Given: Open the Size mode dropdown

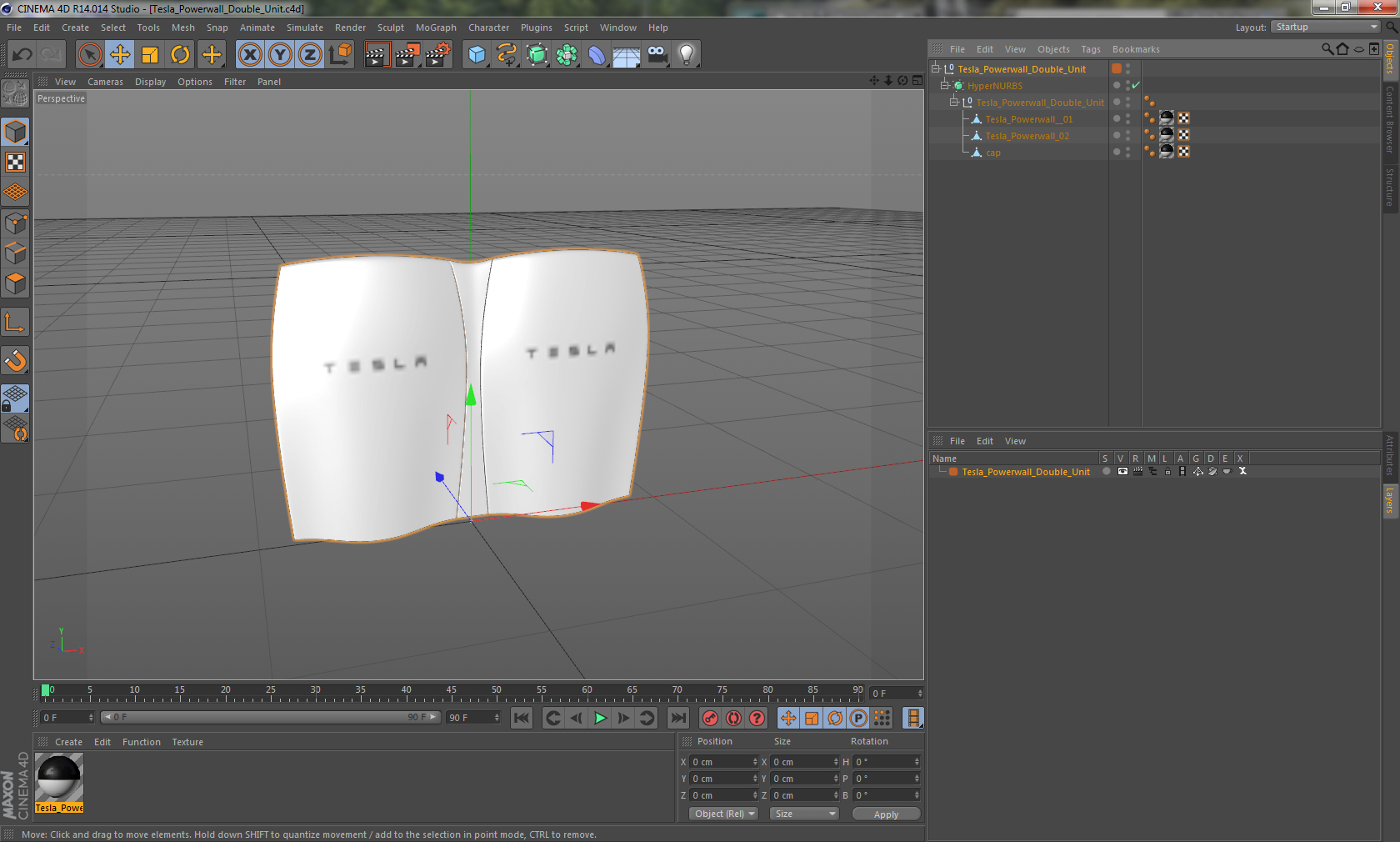Looking at the screenshot, I should pyautogui.click(x=803, y=814).
